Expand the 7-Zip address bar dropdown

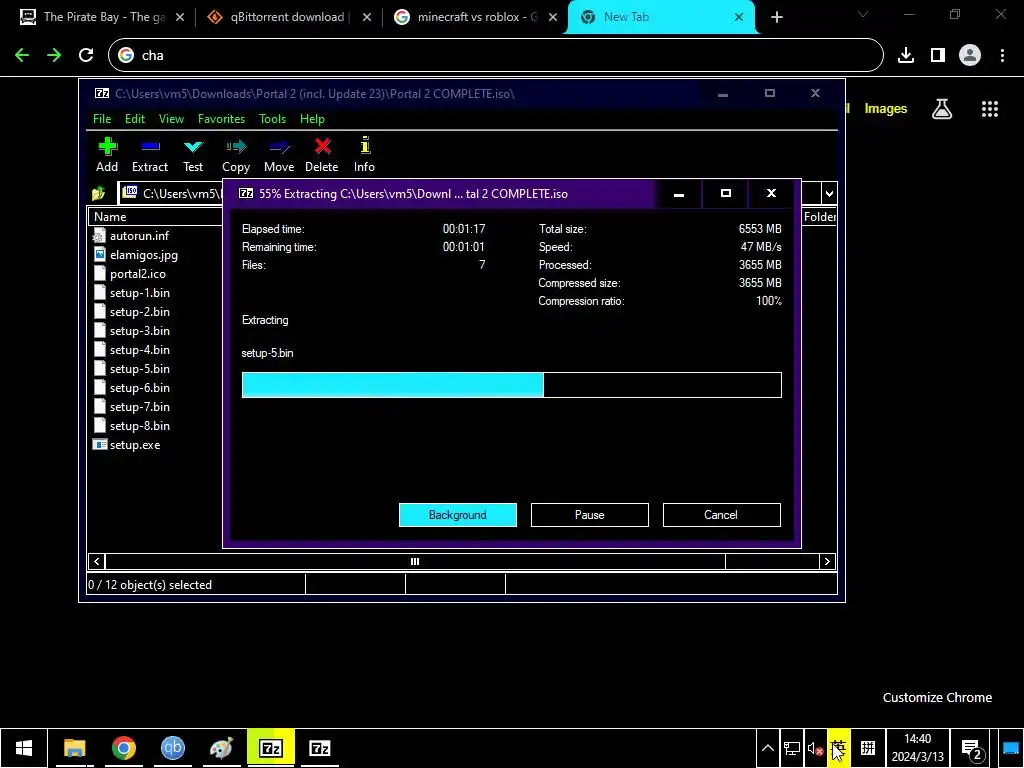[x=829, y=193]
